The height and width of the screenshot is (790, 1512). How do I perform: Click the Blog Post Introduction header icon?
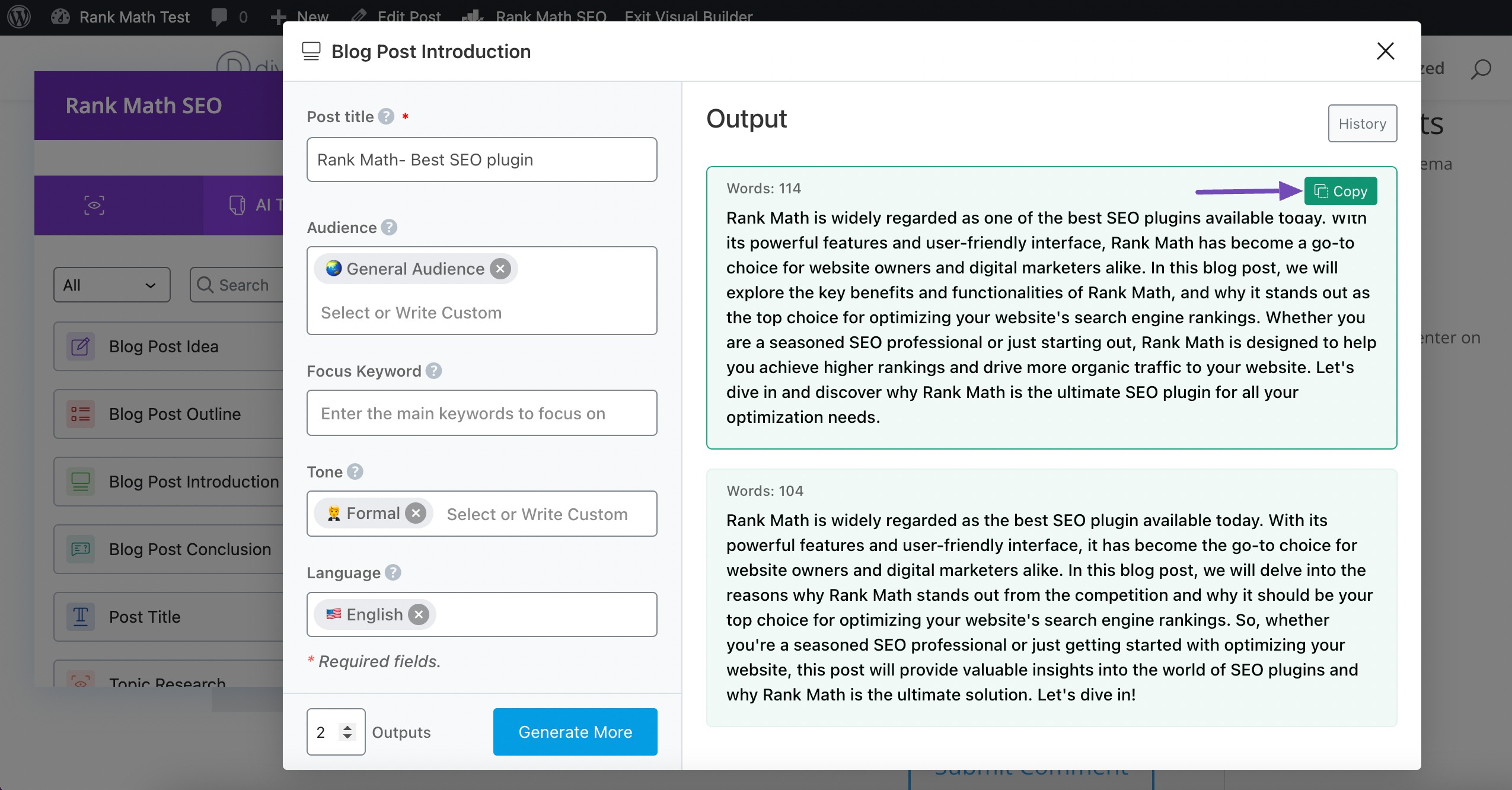point(311,52)
